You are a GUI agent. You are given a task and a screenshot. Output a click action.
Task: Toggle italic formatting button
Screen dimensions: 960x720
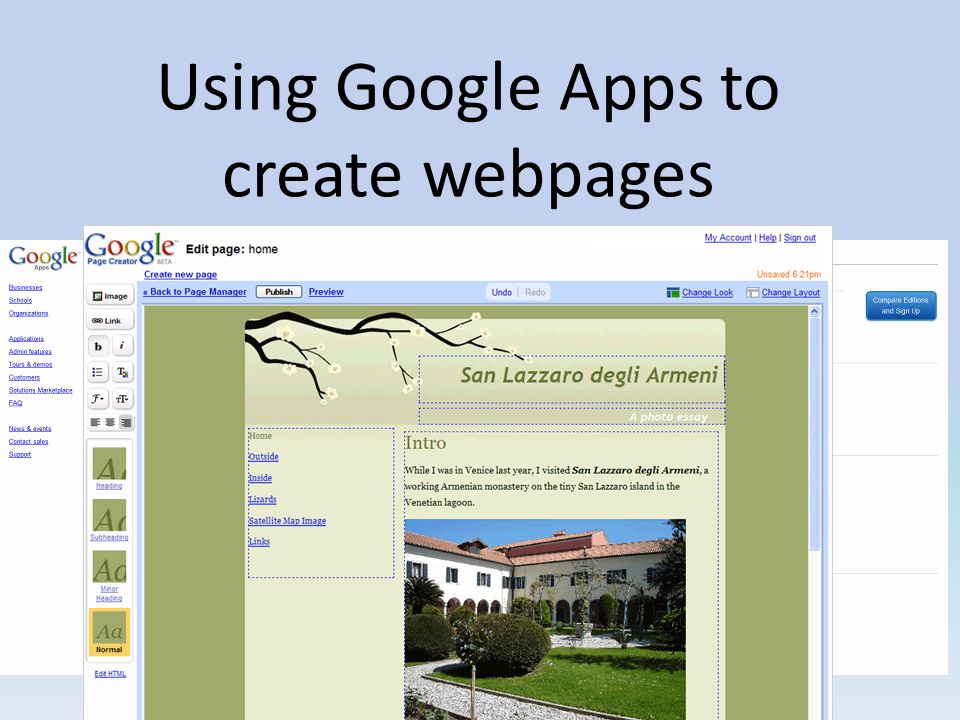[x=122, y=346]
